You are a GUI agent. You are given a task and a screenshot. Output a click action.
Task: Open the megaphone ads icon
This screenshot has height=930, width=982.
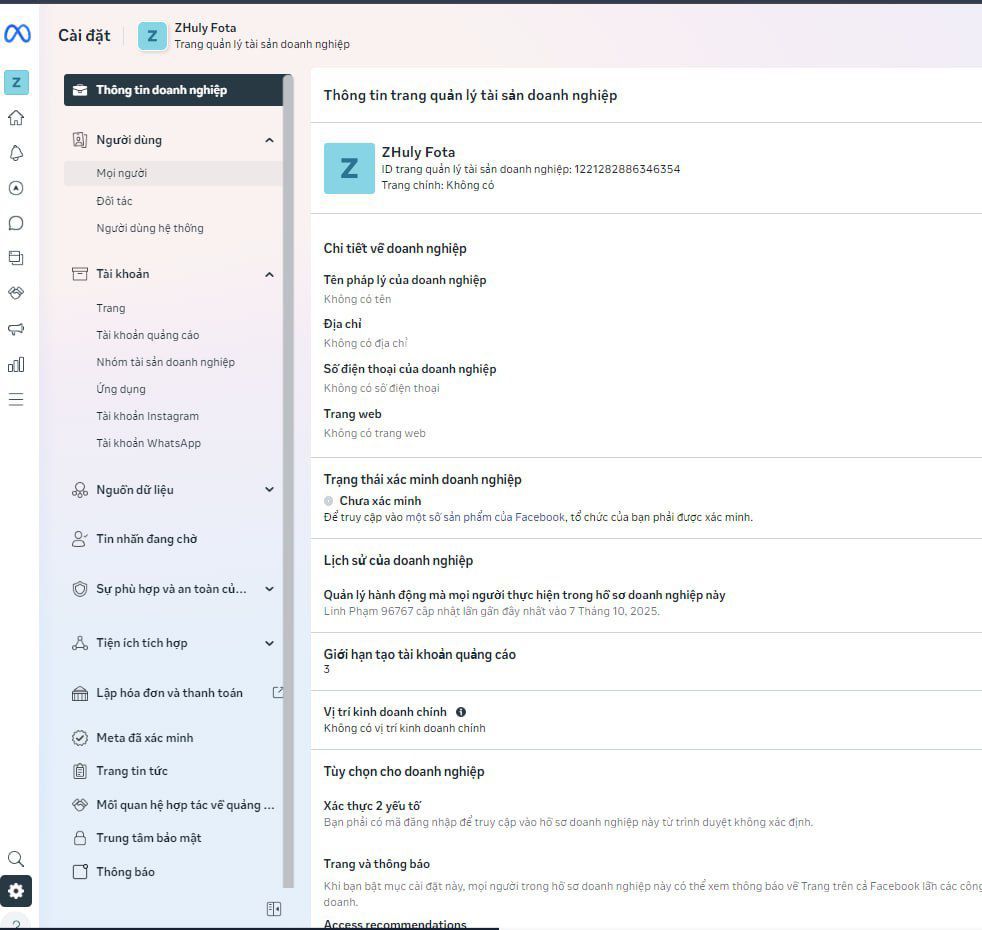tap(16, 329)
